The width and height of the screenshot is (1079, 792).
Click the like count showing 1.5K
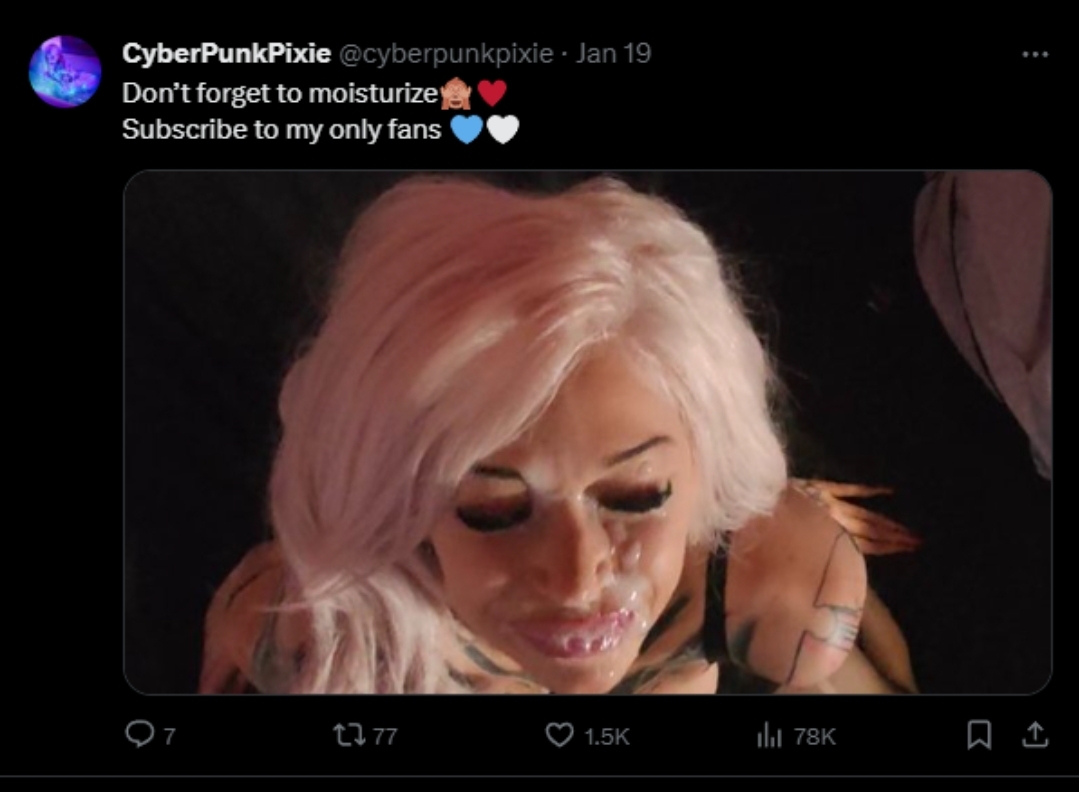click(x=606, y=736)
